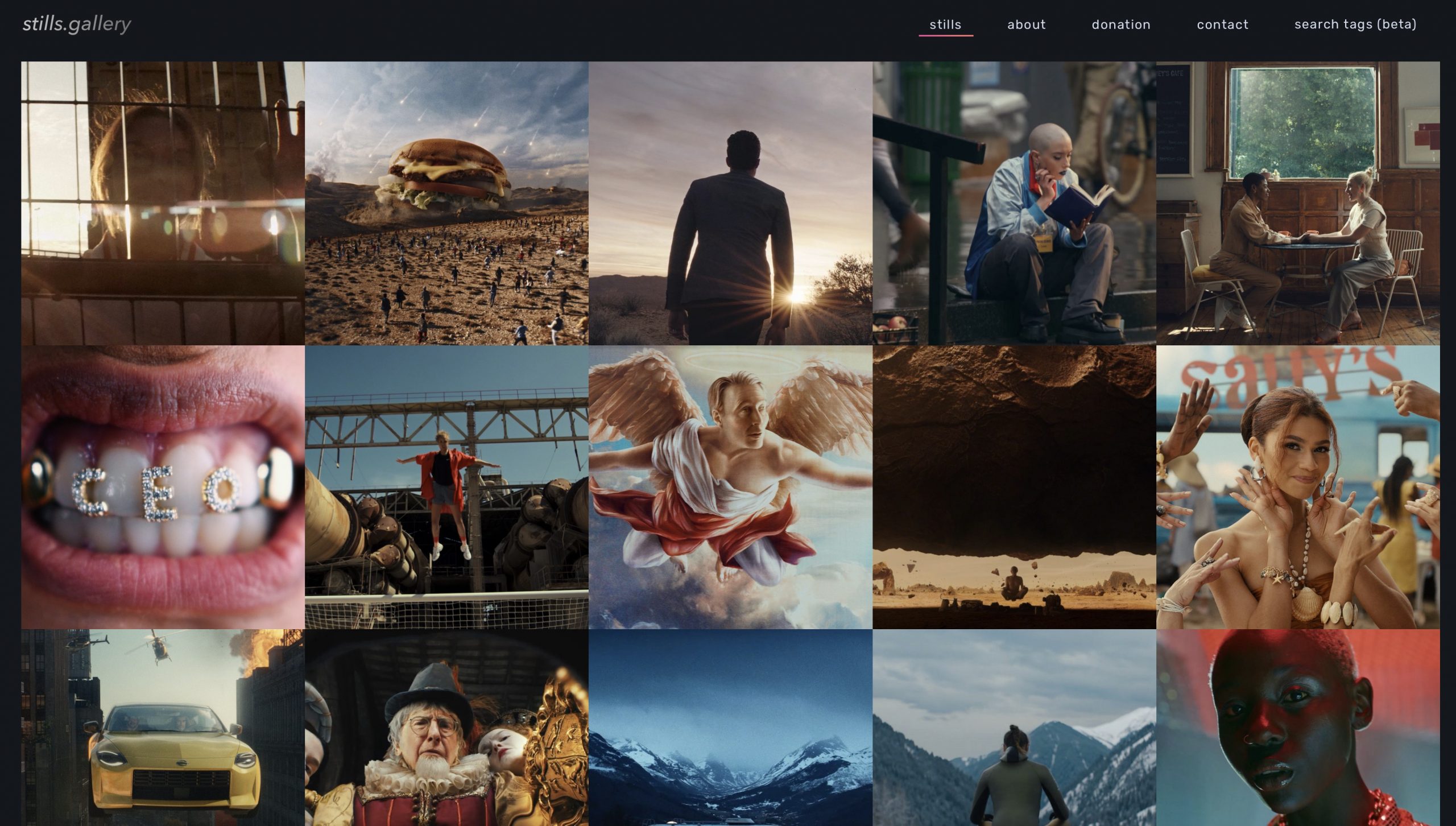
Task: Open the stills tab
Action: click(945, 24)
